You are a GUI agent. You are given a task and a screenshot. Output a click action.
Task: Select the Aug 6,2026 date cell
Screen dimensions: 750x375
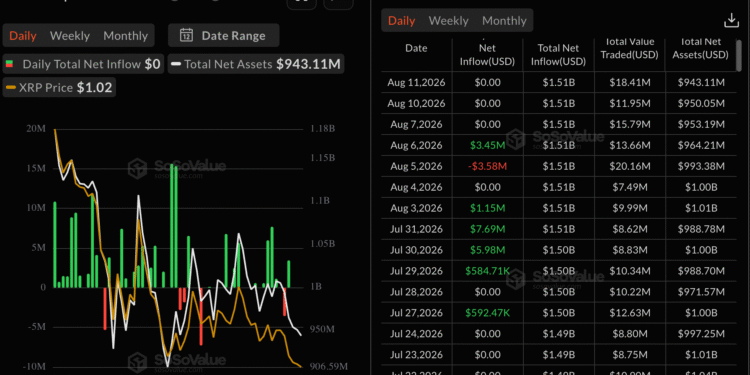click(x=416, y=145)
